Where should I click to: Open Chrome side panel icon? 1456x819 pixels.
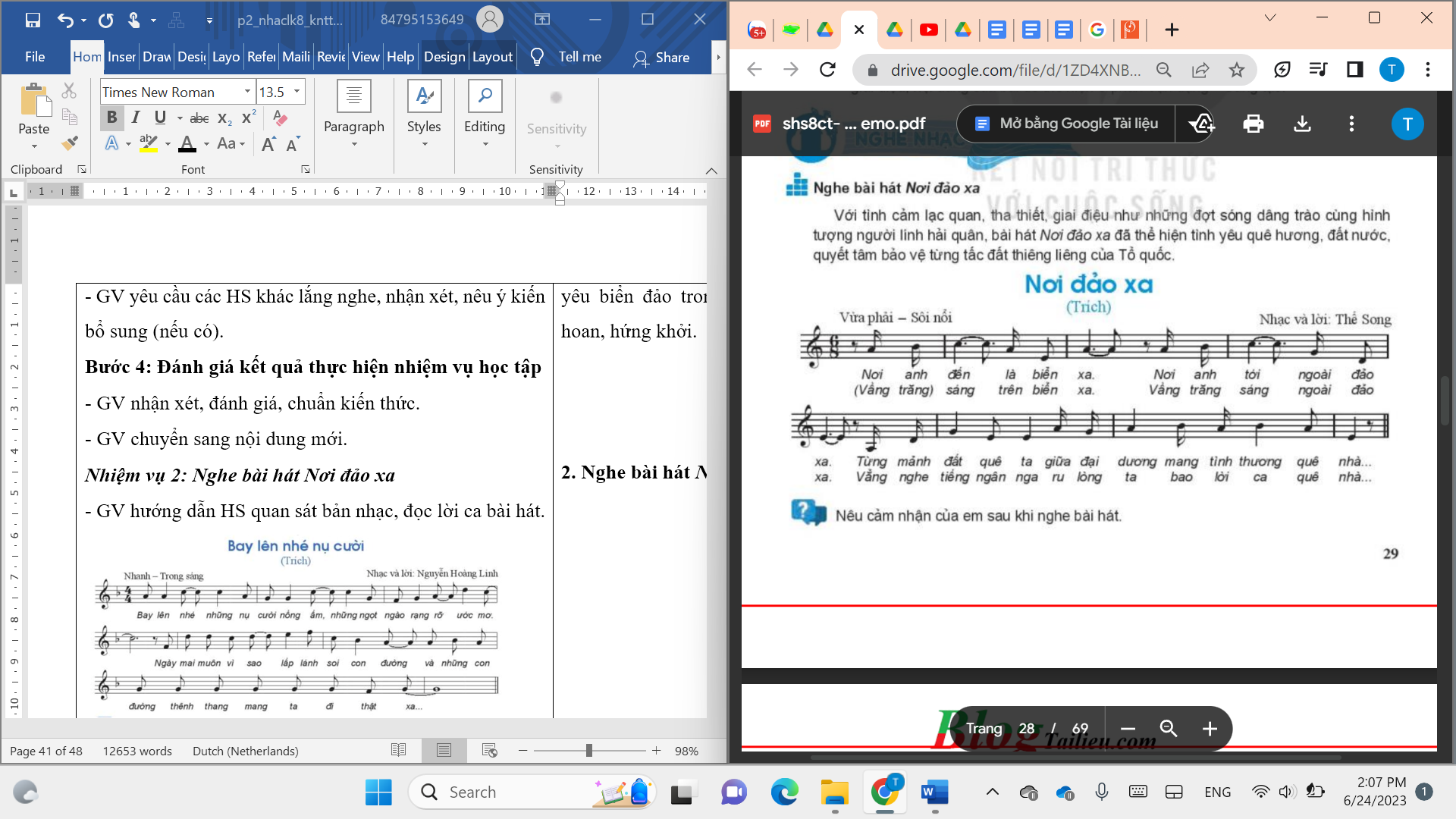pyautogui.click(x=1354, y=70)
